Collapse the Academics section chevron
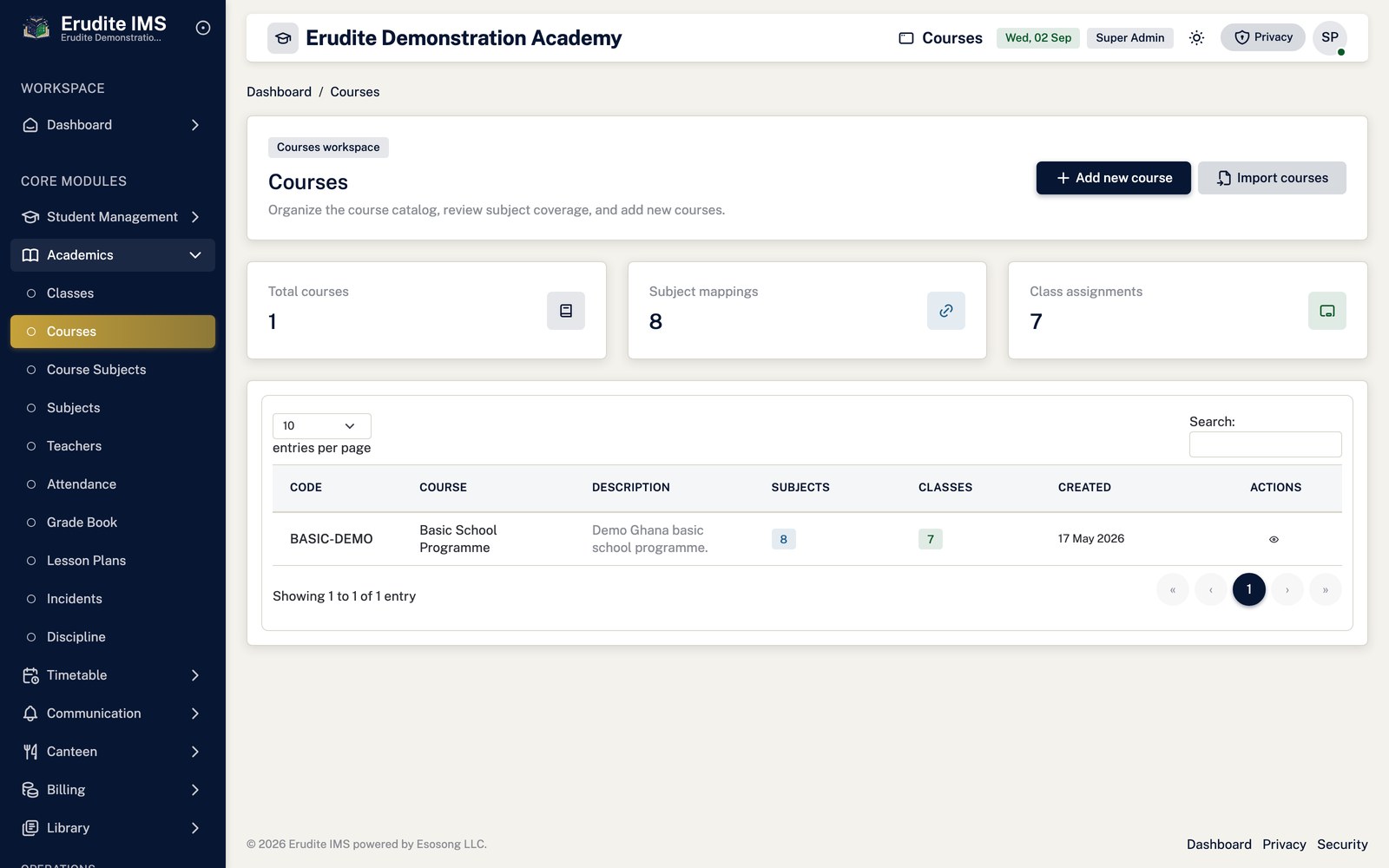This screenshot has width=1389, height=868. (x=195, y=255)
